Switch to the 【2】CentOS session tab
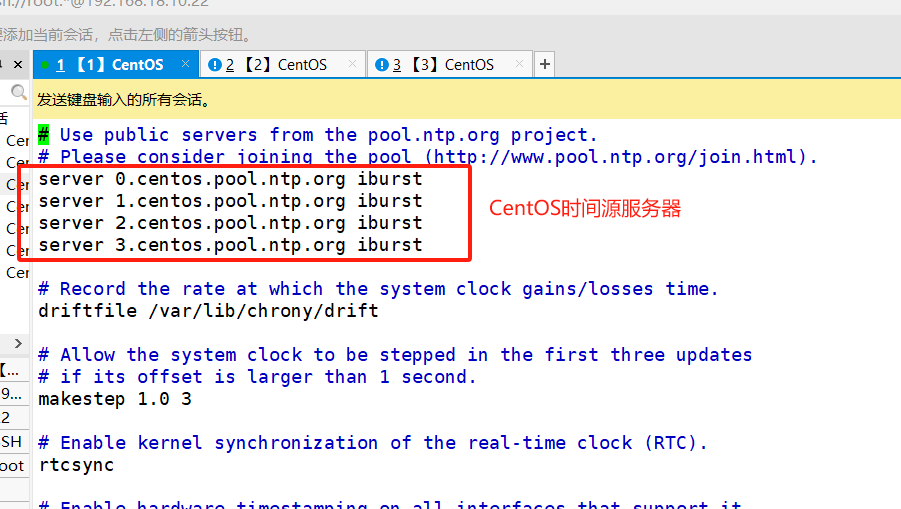This screenshot has width=901, height=509. pyautogui.click(x=283, y=64)
